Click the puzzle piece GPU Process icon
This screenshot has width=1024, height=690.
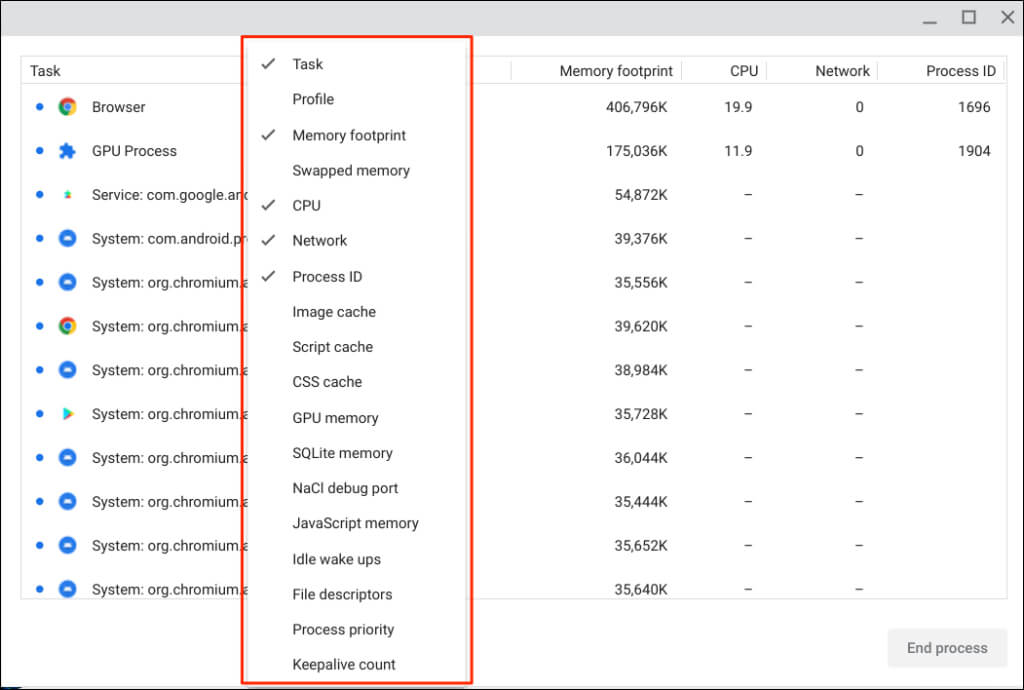coord(67,151)
